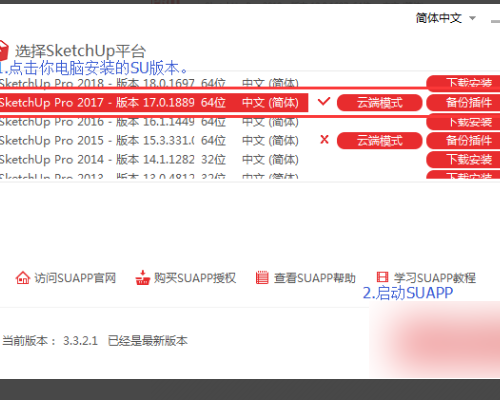Image resolution: width=500 pixels, height=400 pixels.
Task: Open the 购买SUAPP授权 link
Action: click(x=195, y=278)
